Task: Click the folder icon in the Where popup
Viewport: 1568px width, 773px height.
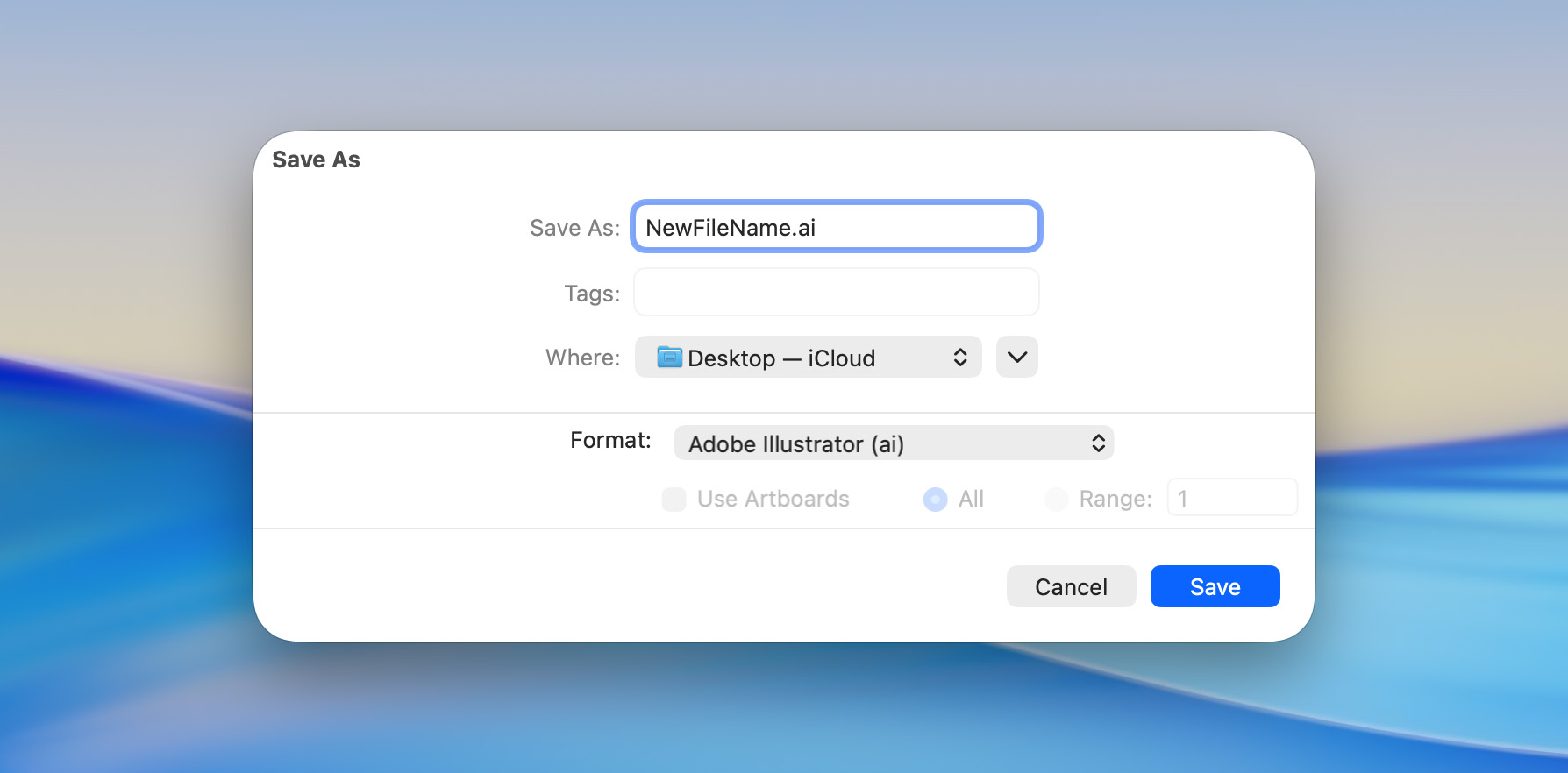Action: (669, 358)
